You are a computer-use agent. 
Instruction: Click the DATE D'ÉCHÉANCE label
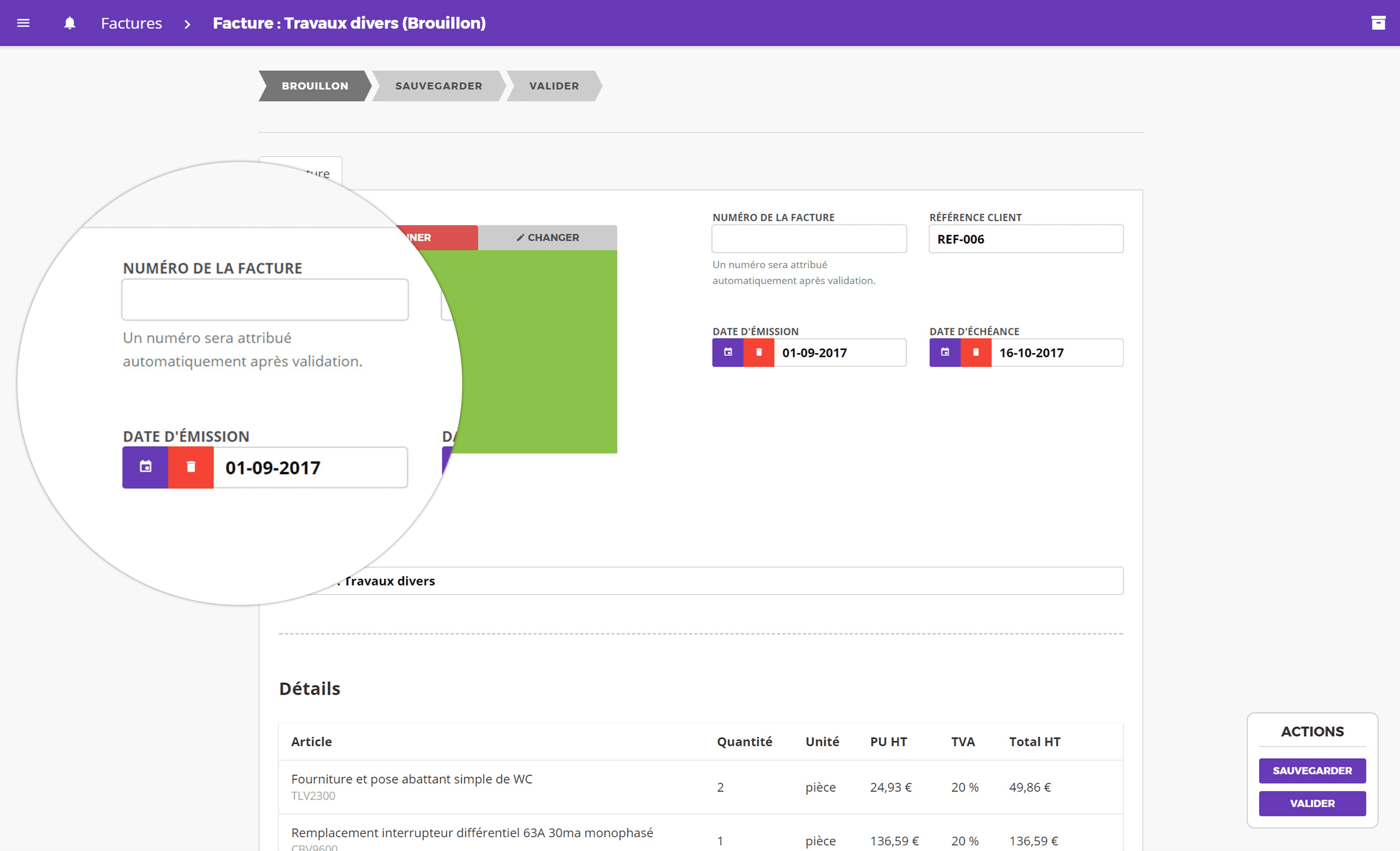[x=974, y=331]
